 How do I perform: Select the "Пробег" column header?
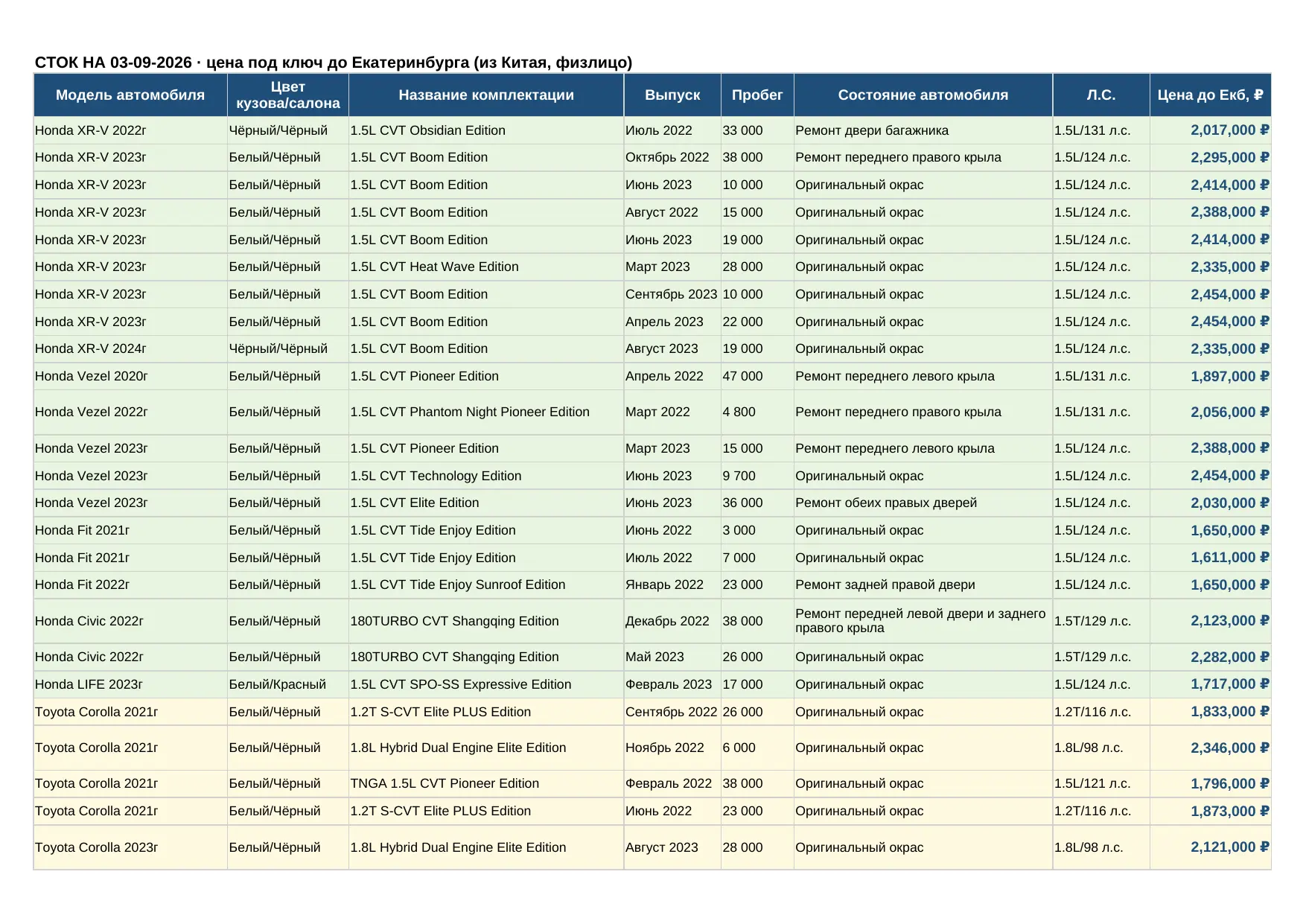click(x=757, y=95)
